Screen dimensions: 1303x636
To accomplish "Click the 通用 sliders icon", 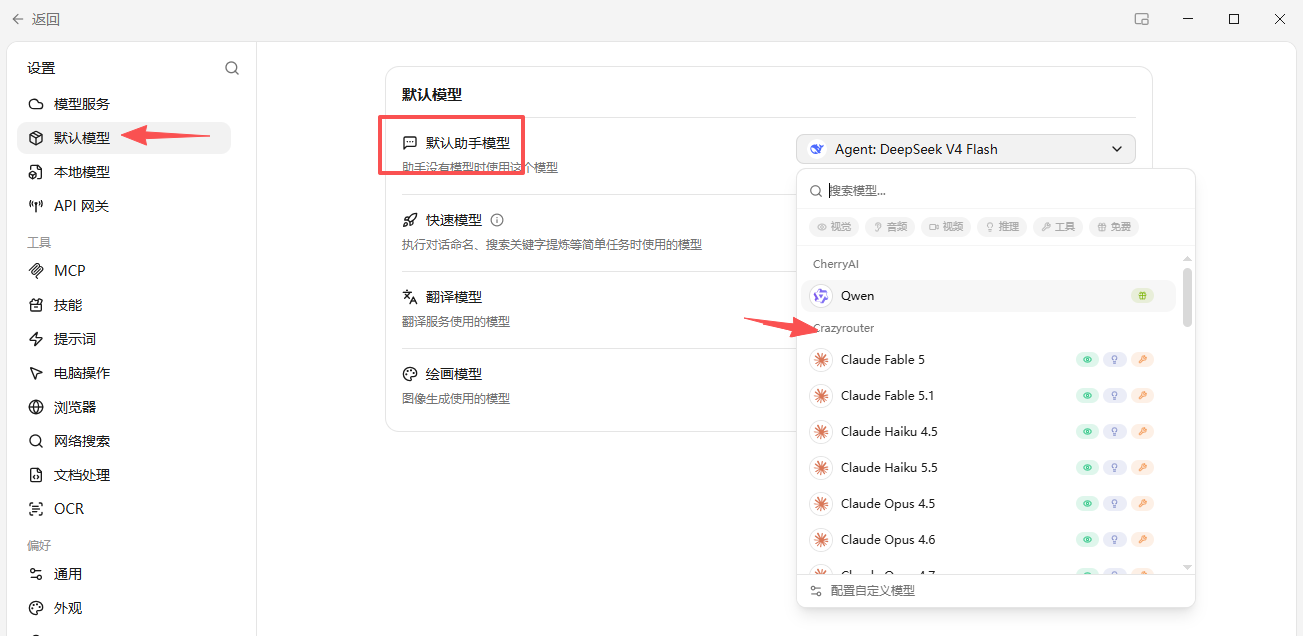I will point(36,574).
